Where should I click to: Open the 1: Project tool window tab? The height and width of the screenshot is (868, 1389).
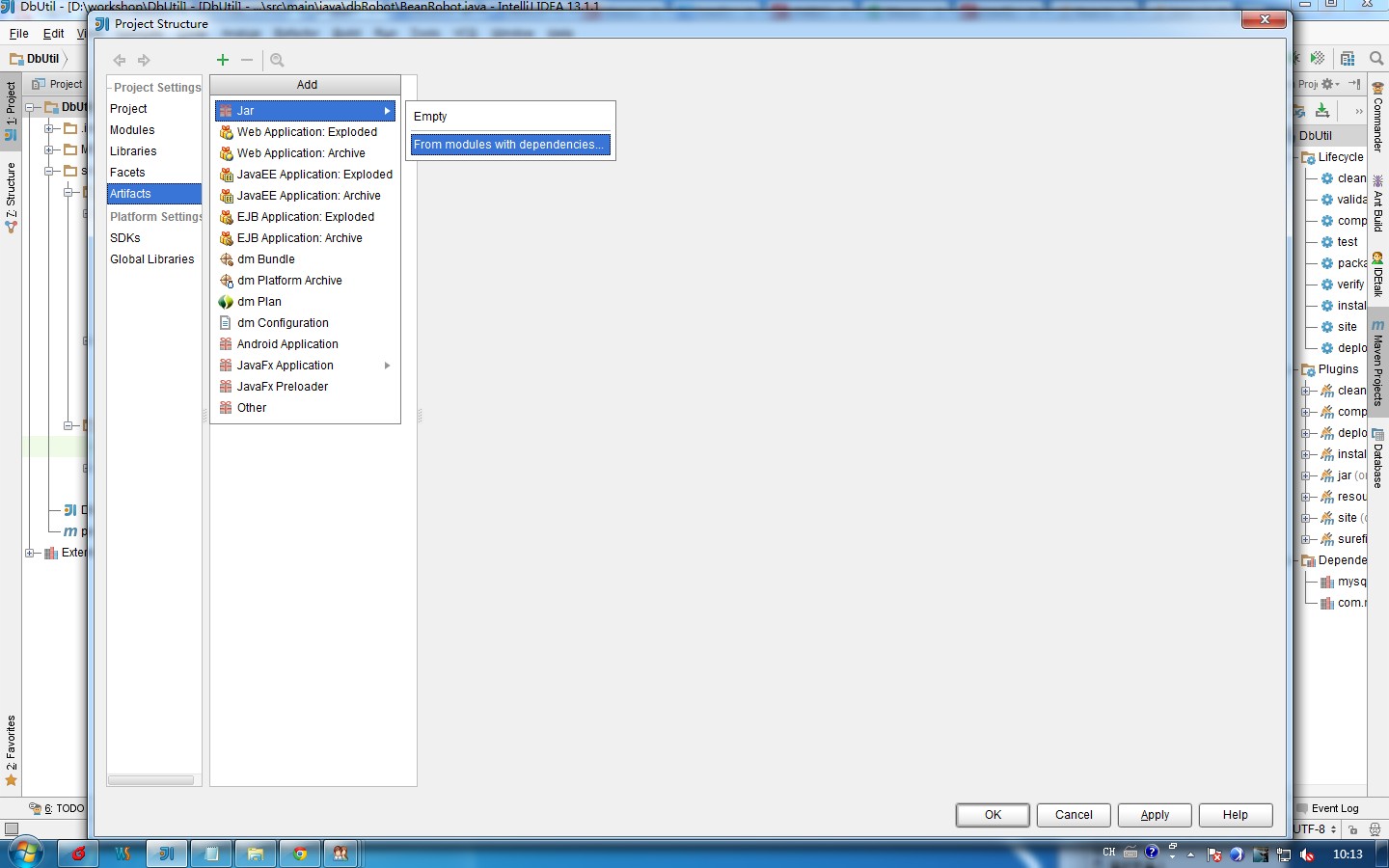11,110
